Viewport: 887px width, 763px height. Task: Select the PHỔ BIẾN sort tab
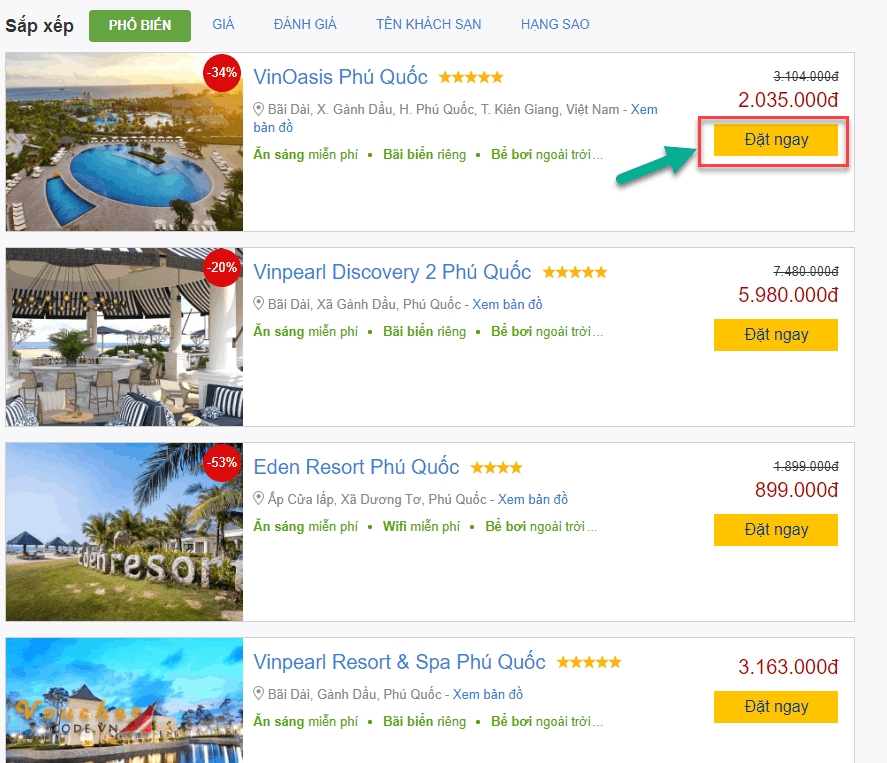coord(140,25)
